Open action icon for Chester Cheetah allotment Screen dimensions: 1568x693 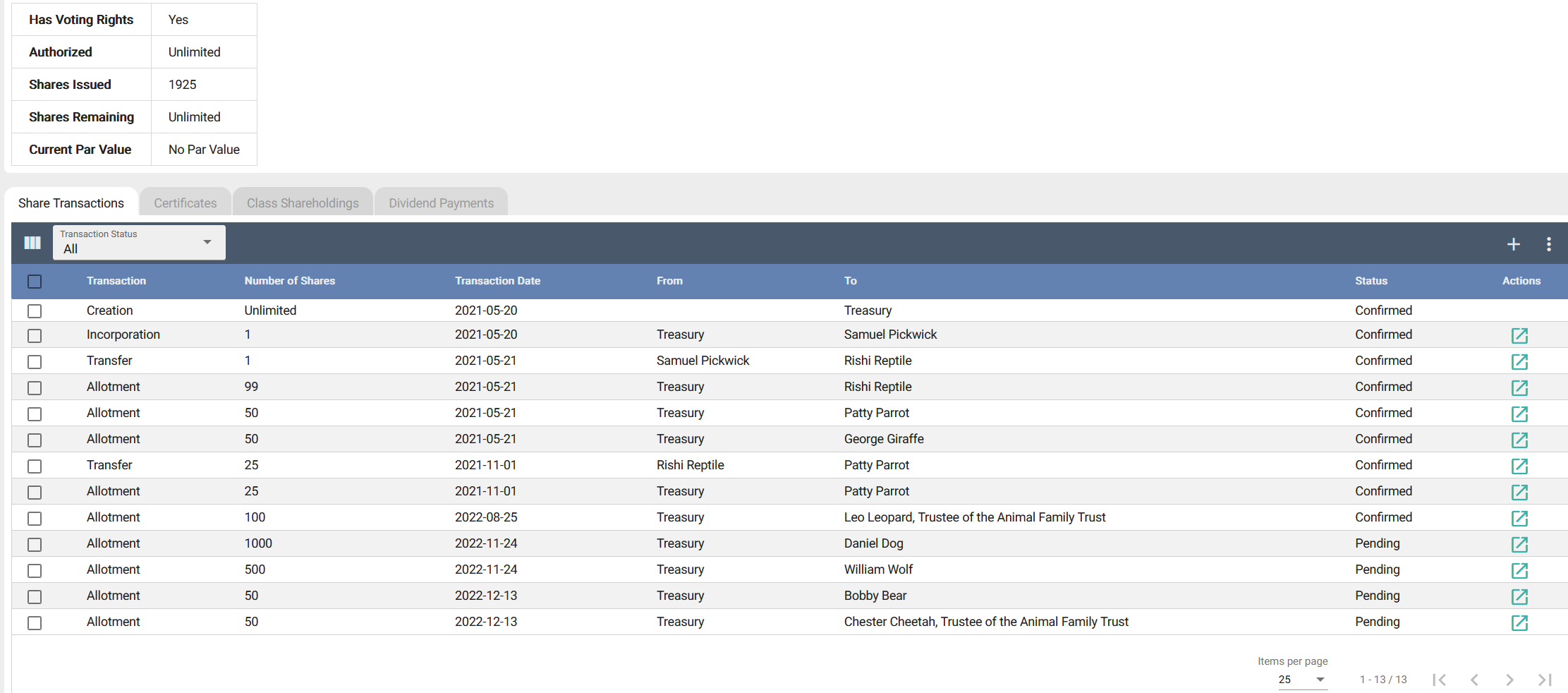(x=1519, y=623)
